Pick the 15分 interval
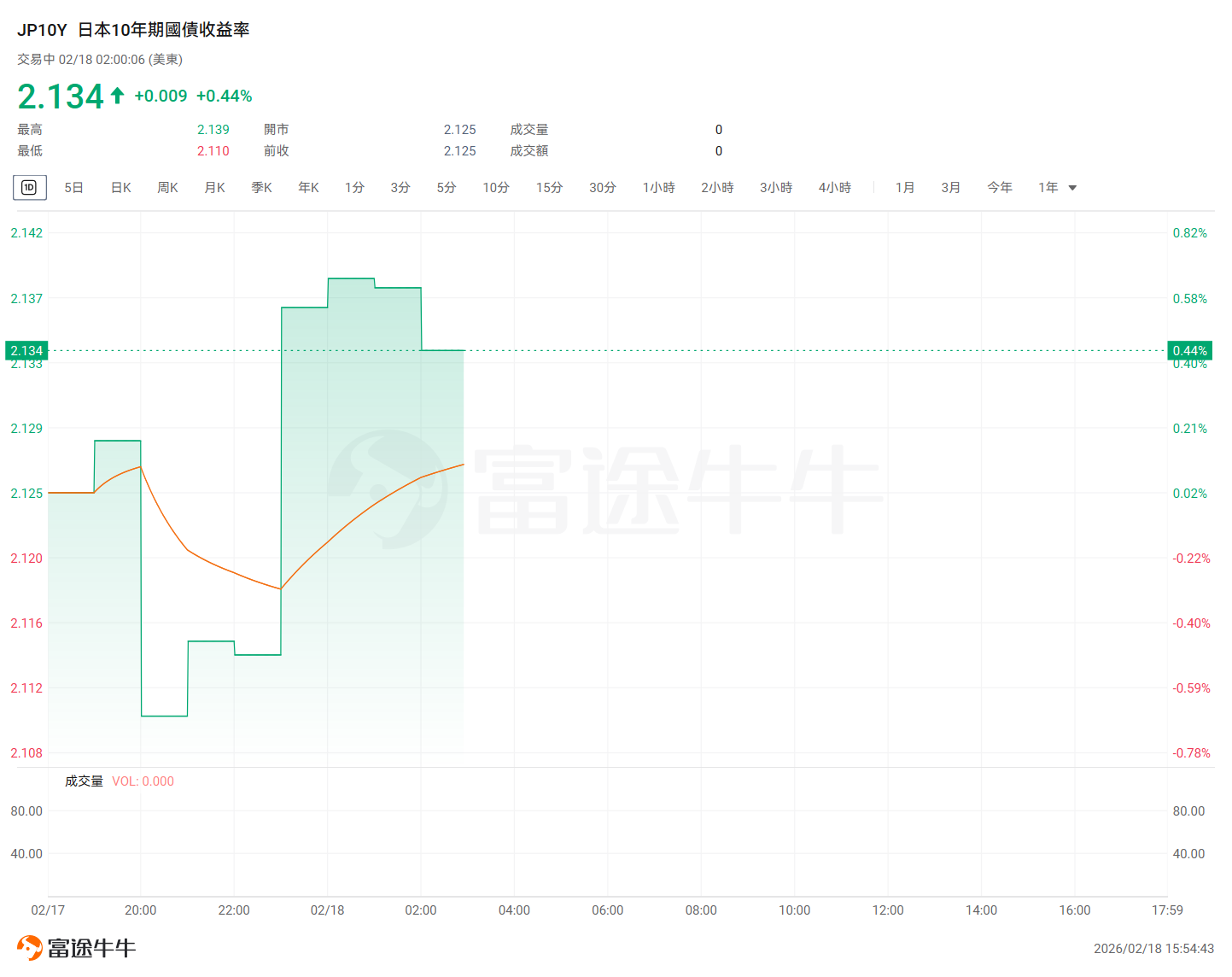 [x=549, y=188]
